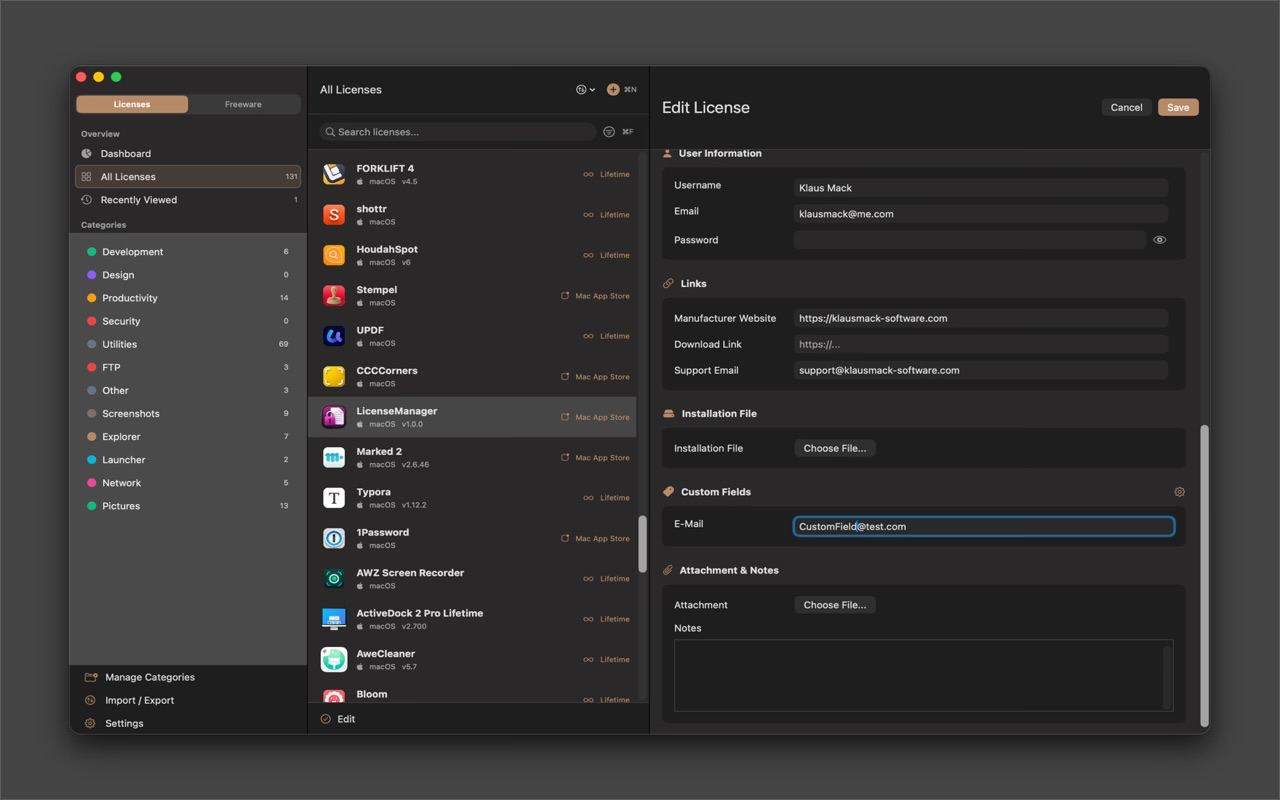1280x800 pixels.
Task: Click the Manufacturer Website field
Action: click(981, 318)
